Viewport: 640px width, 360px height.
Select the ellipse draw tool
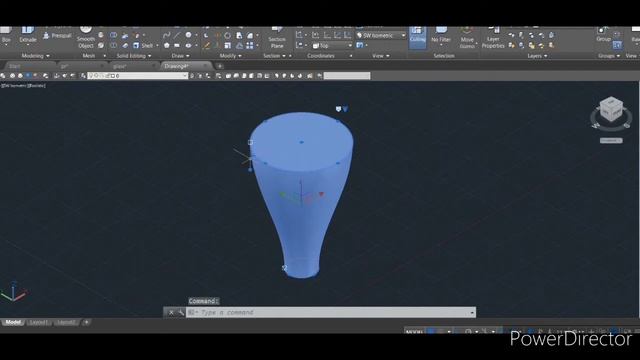click(x=188, y=45)
